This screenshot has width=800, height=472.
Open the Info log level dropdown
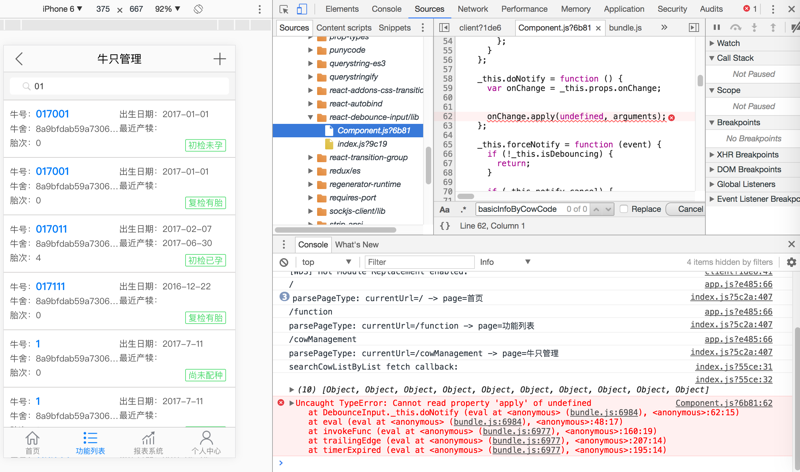point(505,263)
